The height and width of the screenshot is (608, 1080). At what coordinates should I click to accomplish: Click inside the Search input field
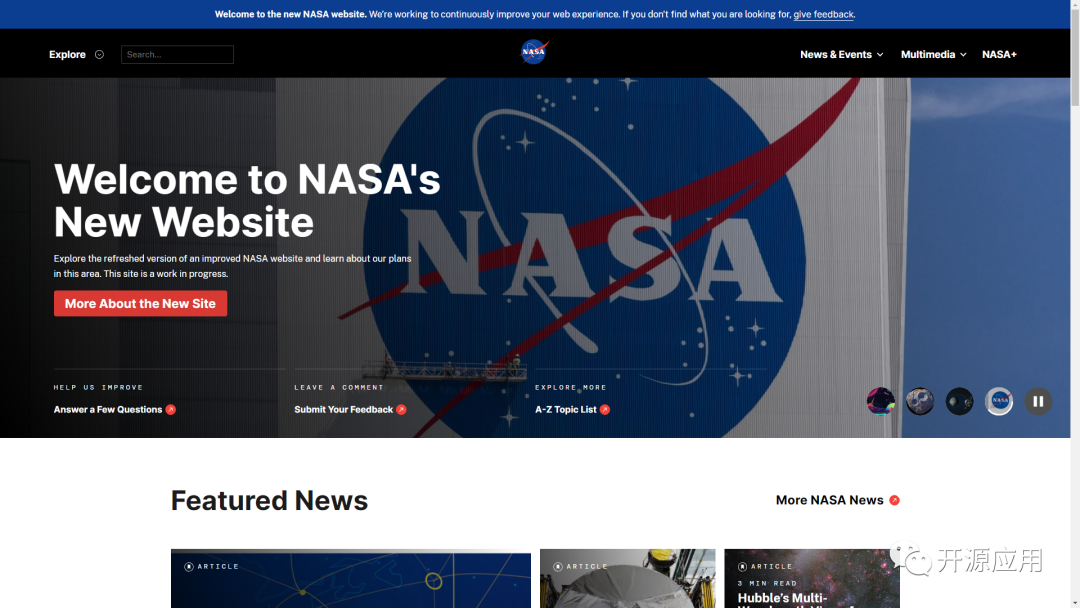pos(177,54)
